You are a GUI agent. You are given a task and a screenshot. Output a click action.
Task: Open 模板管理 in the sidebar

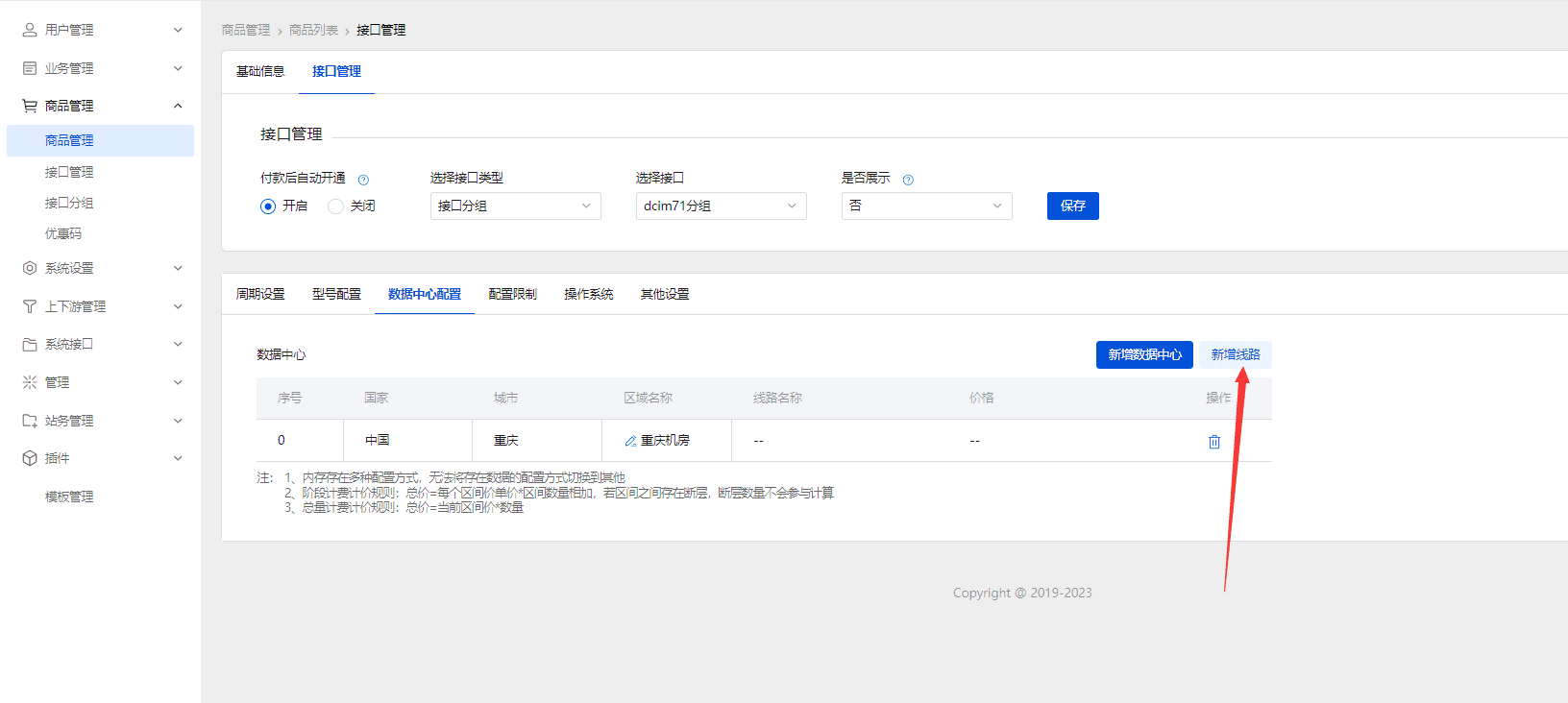point(69,497)
